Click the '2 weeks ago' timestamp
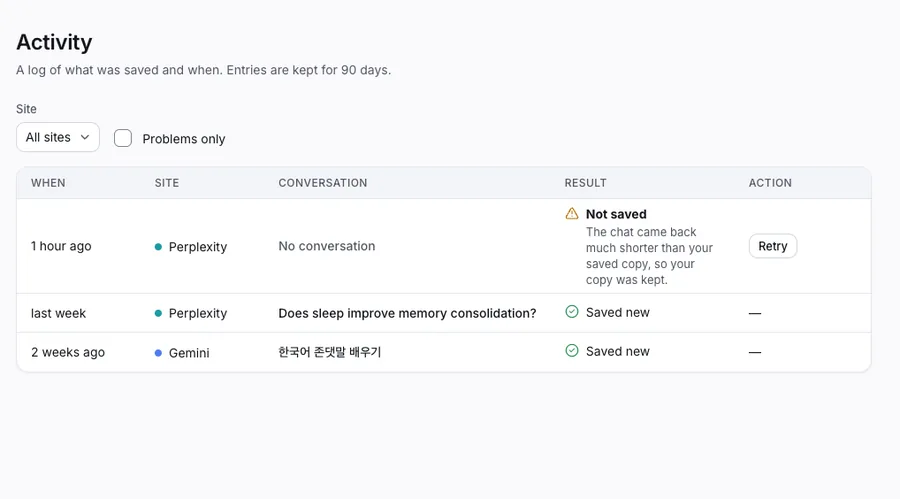 pos(68,352)
